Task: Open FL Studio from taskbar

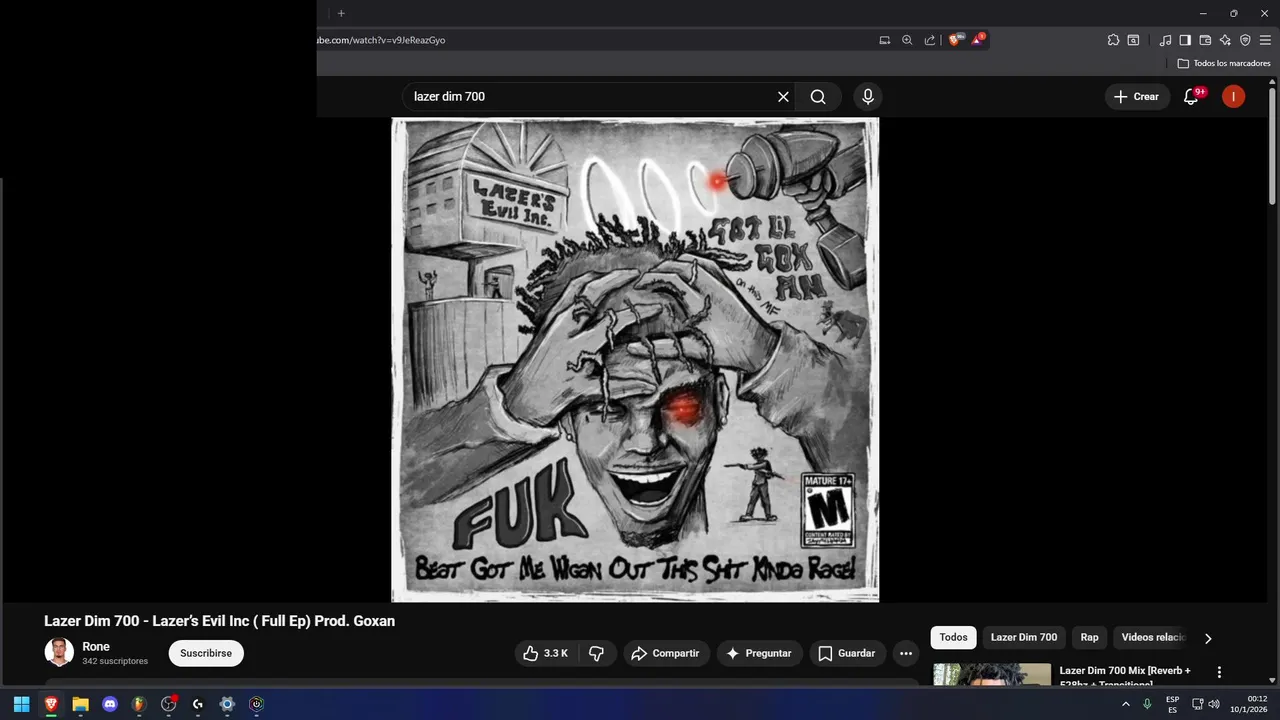Action: pyautogui.click(x=139, y=704)
